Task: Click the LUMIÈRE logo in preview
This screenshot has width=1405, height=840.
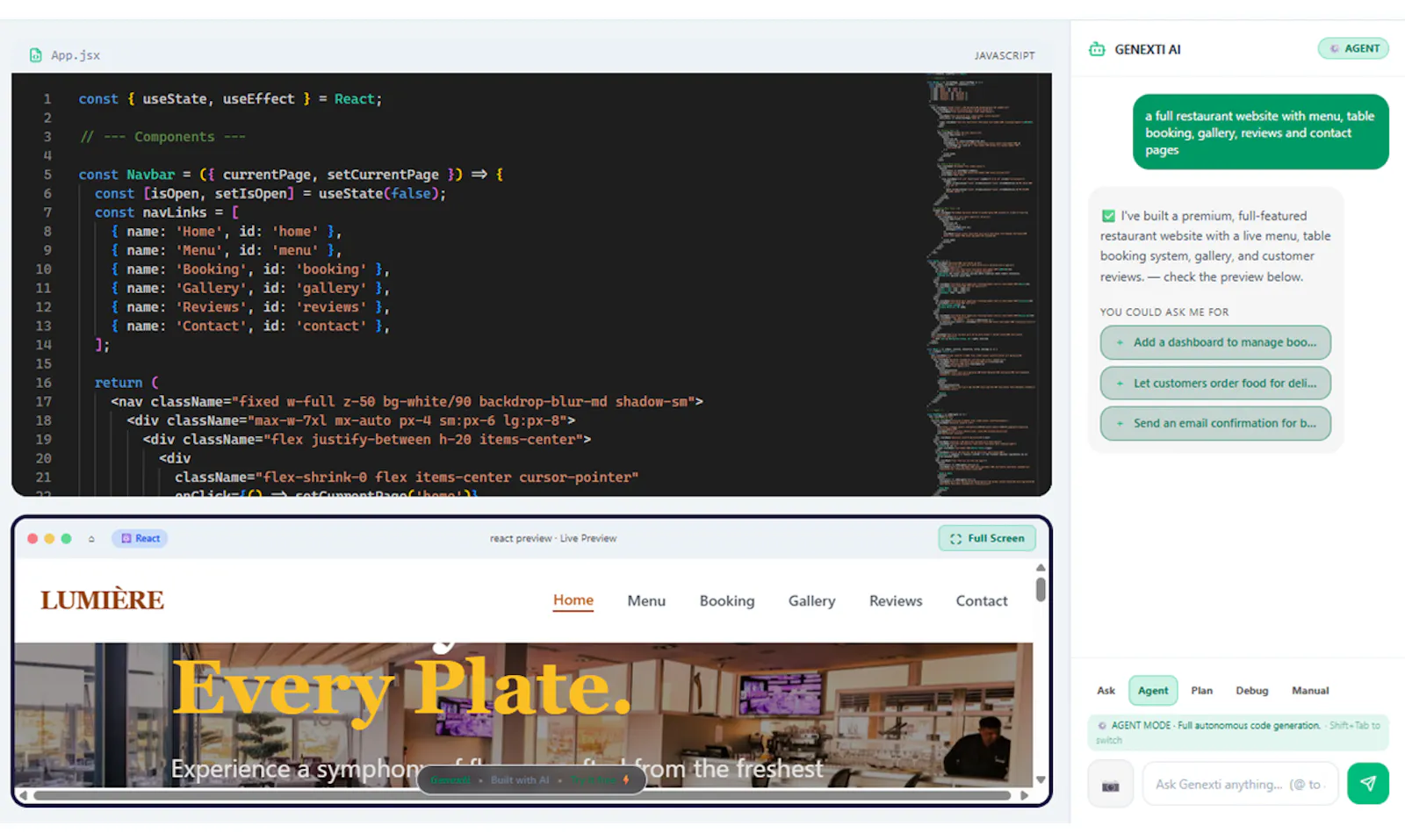Action: click(102, 600)
